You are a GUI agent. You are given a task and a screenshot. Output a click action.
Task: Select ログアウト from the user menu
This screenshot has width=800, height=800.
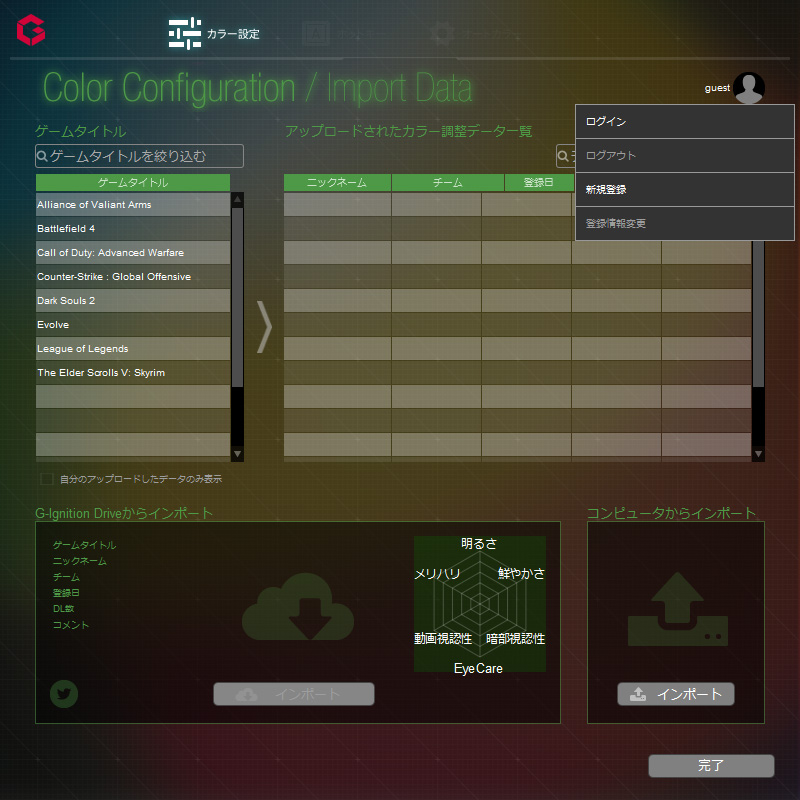685,156
